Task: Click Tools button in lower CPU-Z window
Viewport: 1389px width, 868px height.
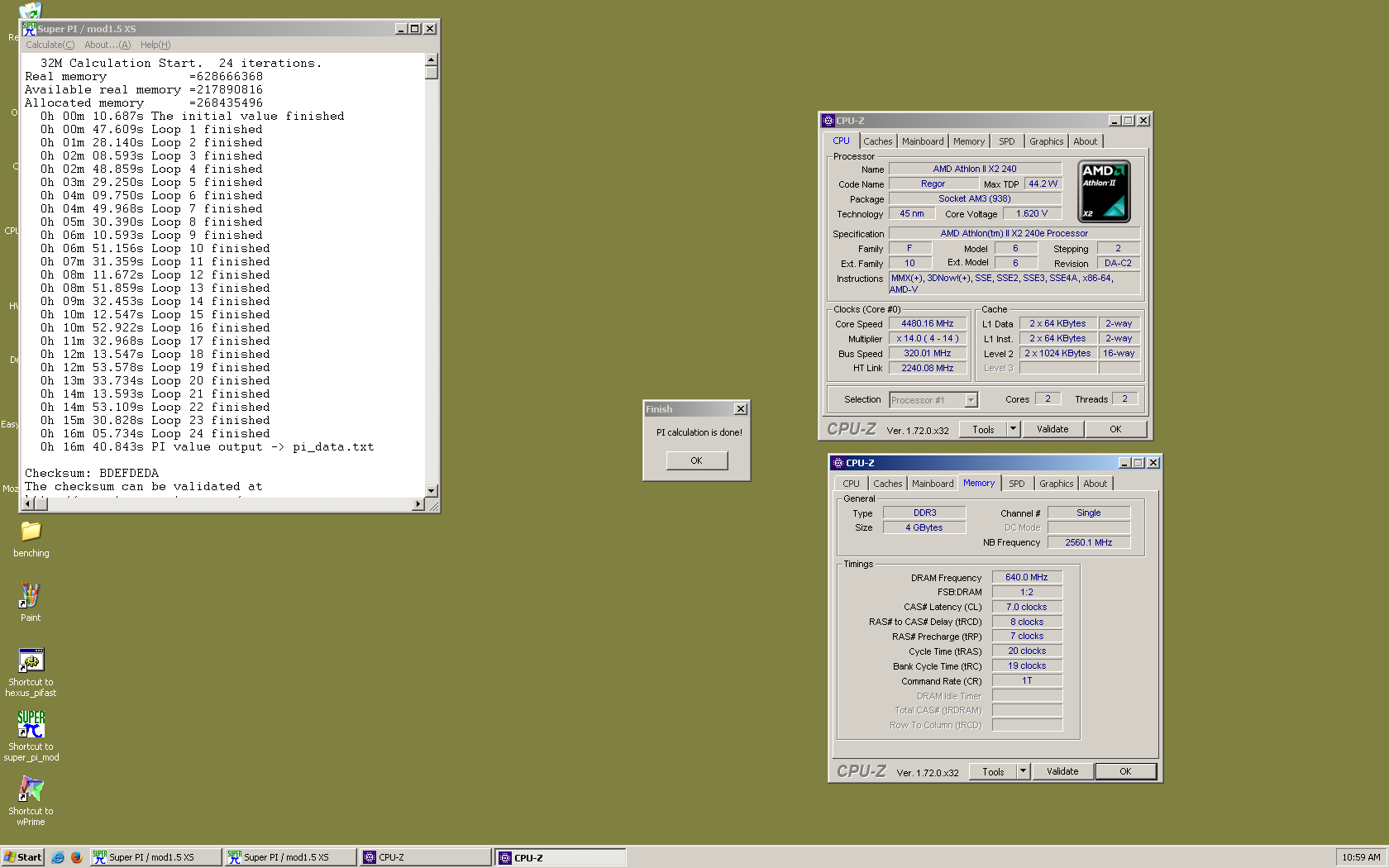Action: click(993, 771)
